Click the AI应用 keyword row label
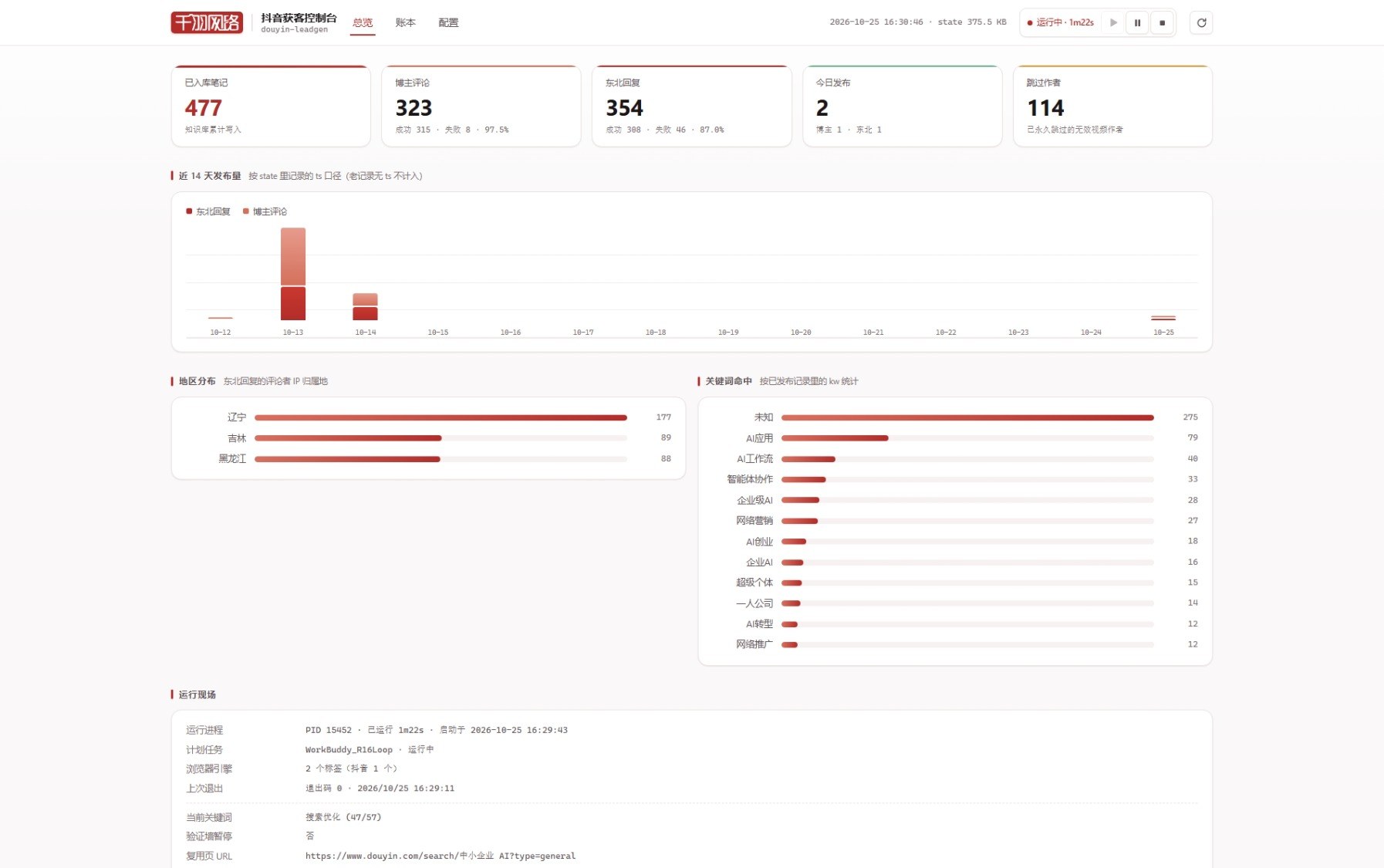This screenshot has height=868, width=1384. [x=759, y=438]
